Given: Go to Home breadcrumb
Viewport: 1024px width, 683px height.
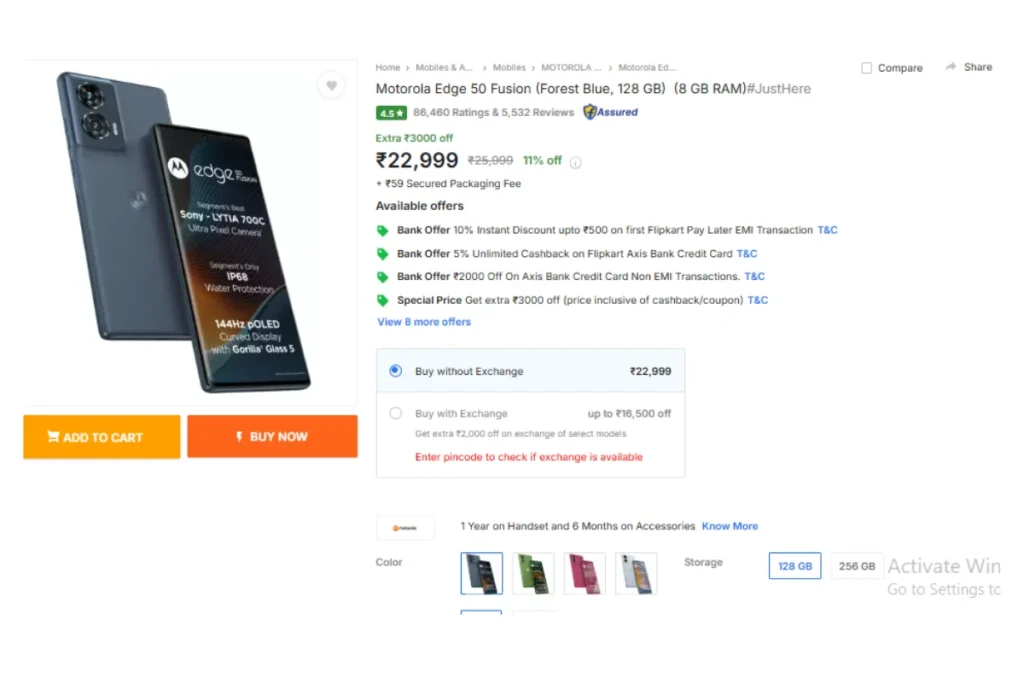Looking at the screenshot, I should click(388, 68).
